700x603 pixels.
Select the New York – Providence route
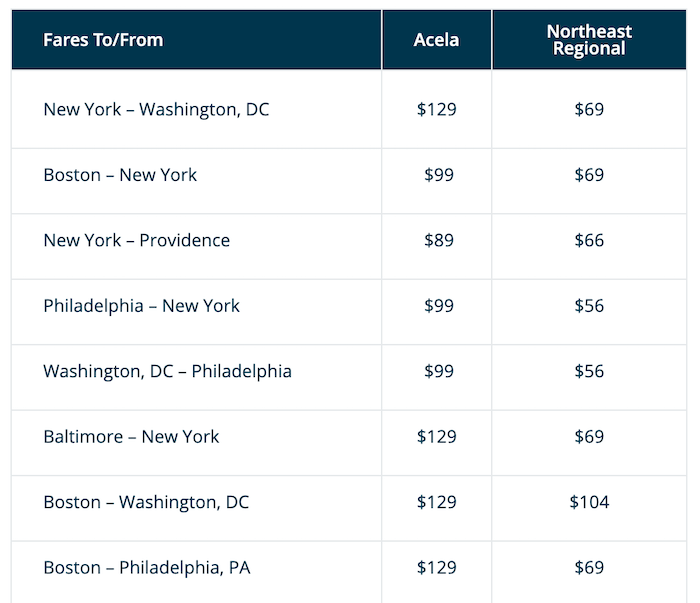136,240
